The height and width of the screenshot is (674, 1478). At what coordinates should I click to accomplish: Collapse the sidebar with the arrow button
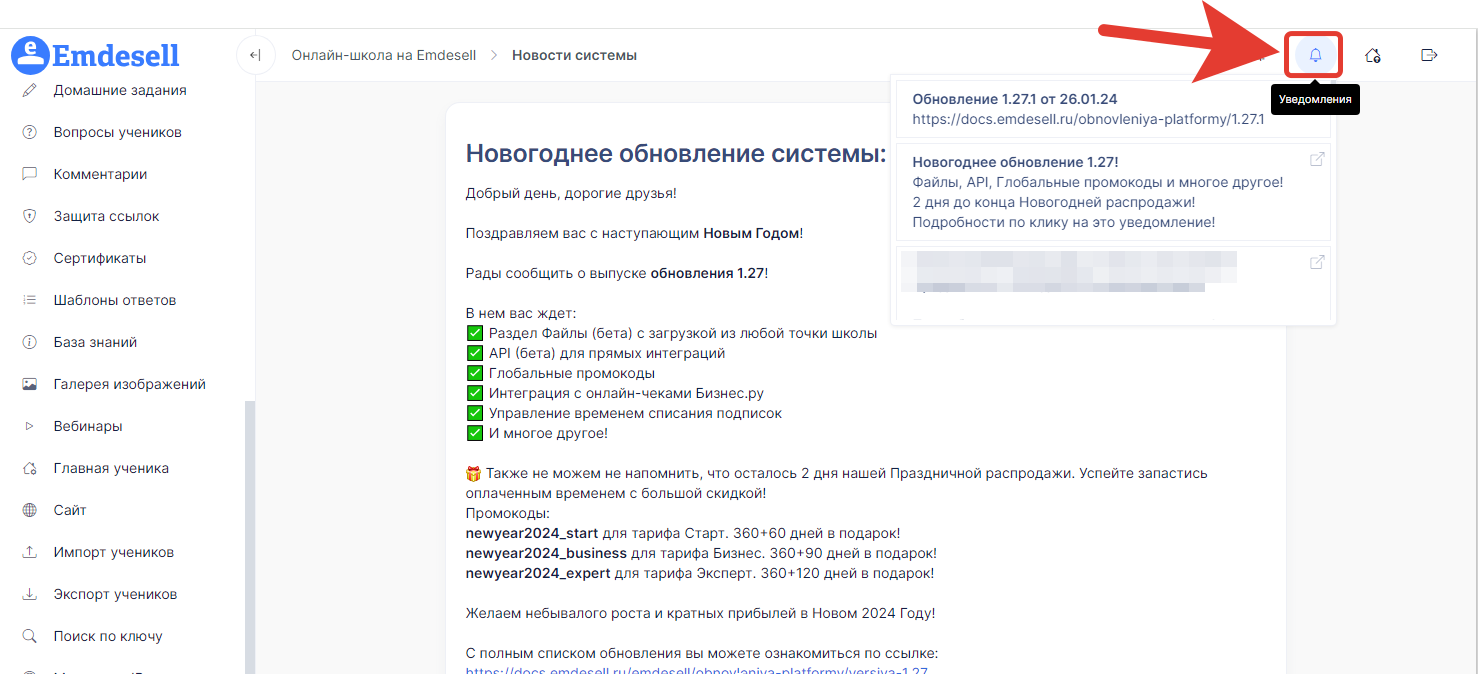[x=255, y=55]
